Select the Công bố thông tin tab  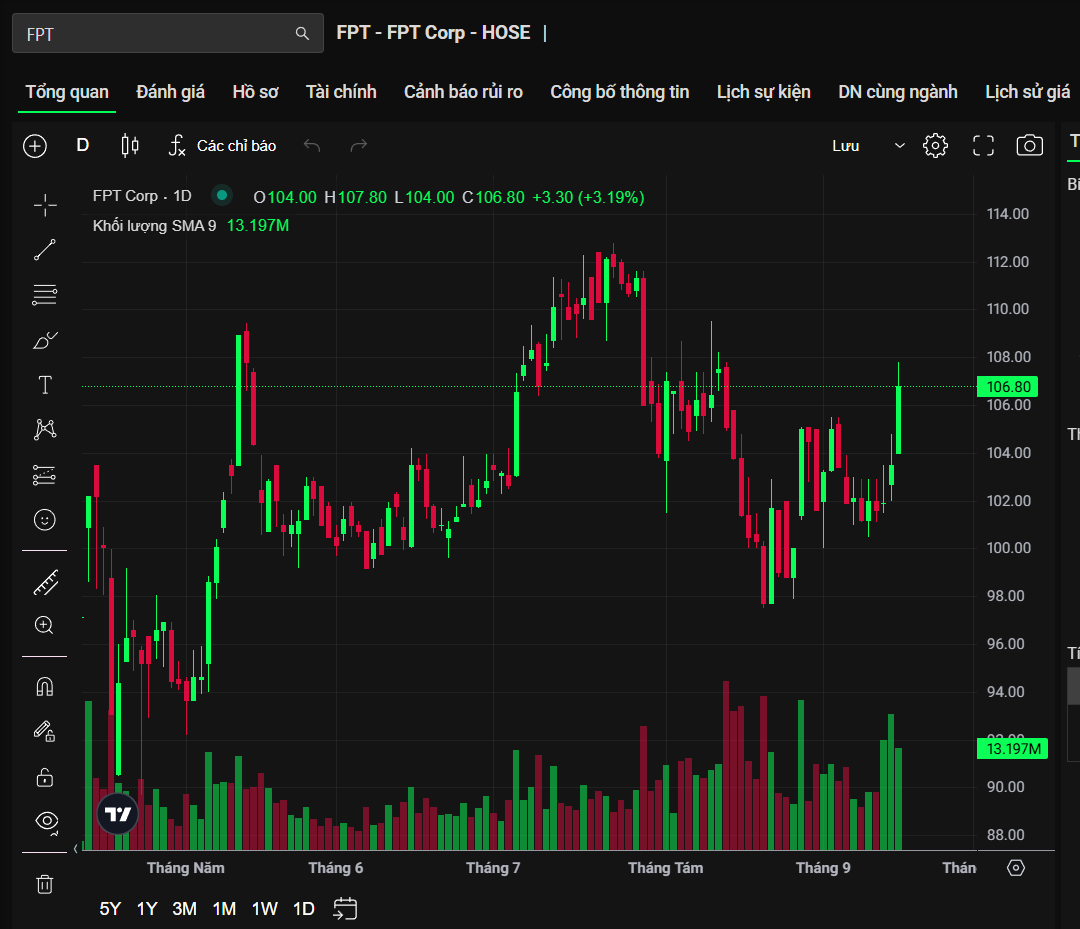[x=619, y=92]
